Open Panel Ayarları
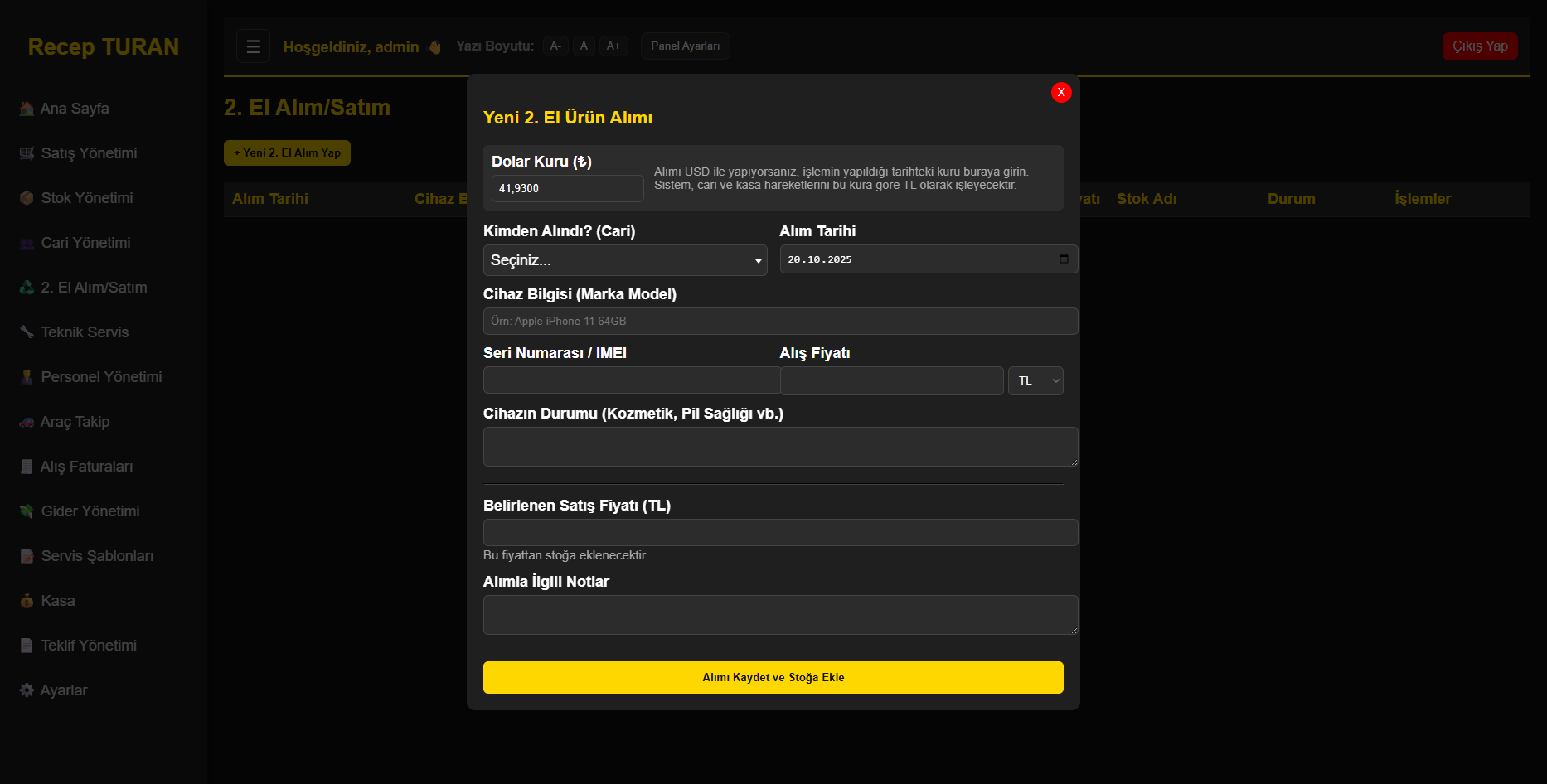Screen dimensions: 1547x784 (685, 46)
